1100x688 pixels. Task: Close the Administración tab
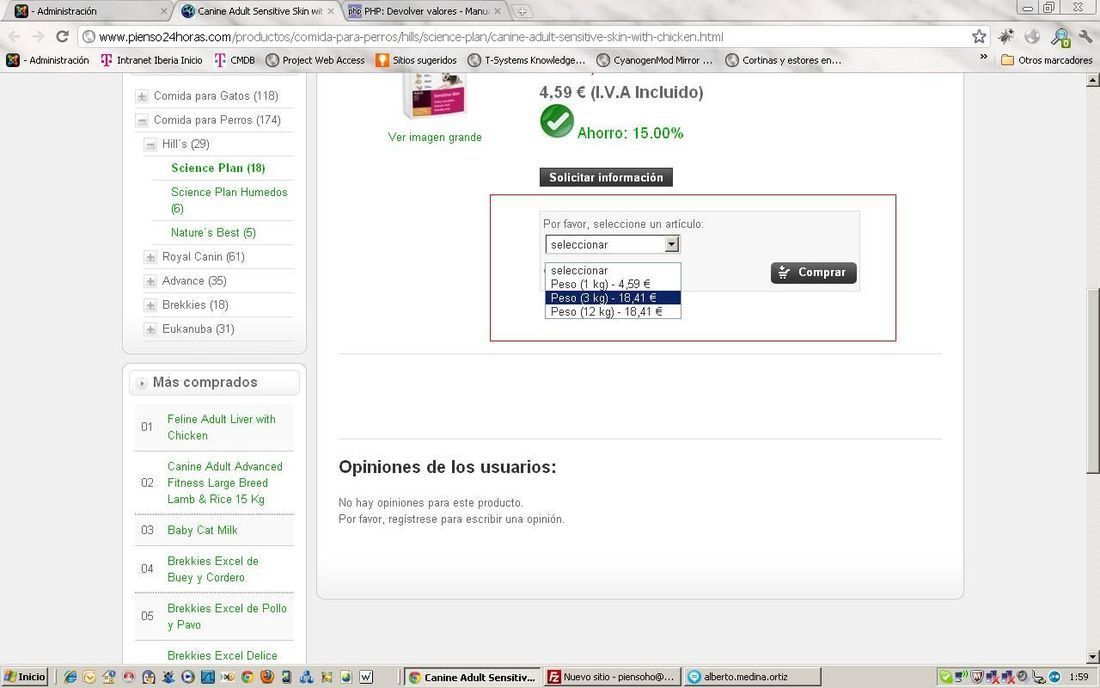click(163, 11)
